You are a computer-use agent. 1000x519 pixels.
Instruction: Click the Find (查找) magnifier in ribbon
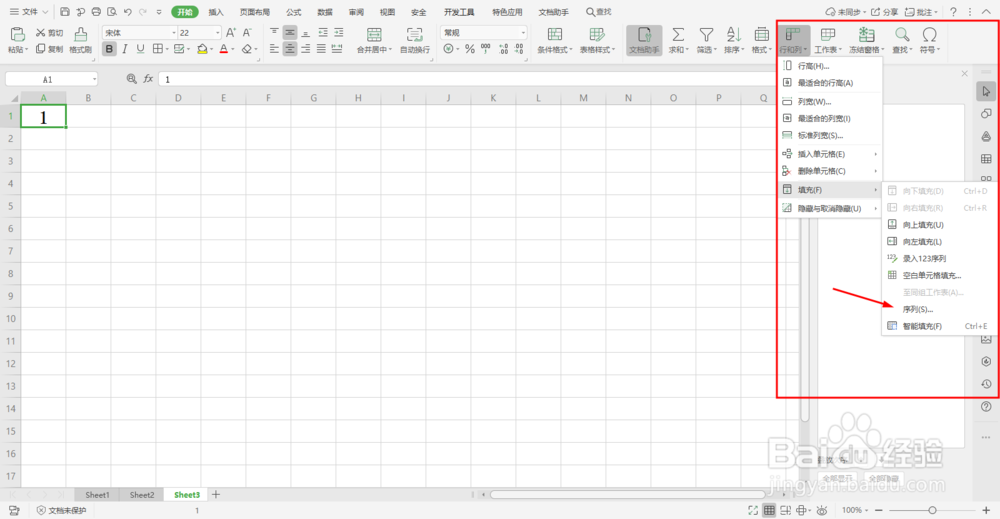coord(902,34)
